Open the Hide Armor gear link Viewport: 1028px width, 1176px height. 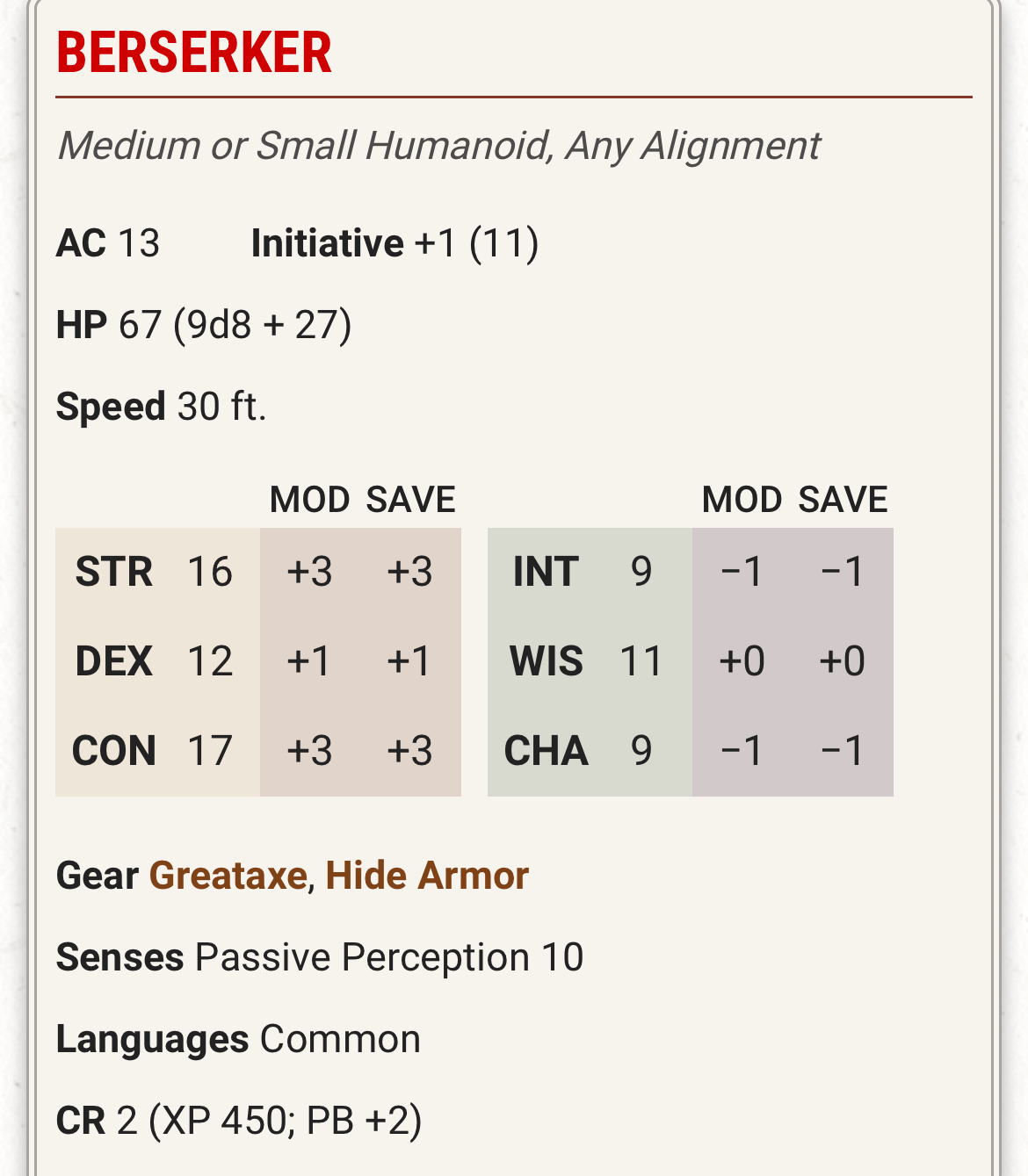(427, 876)
